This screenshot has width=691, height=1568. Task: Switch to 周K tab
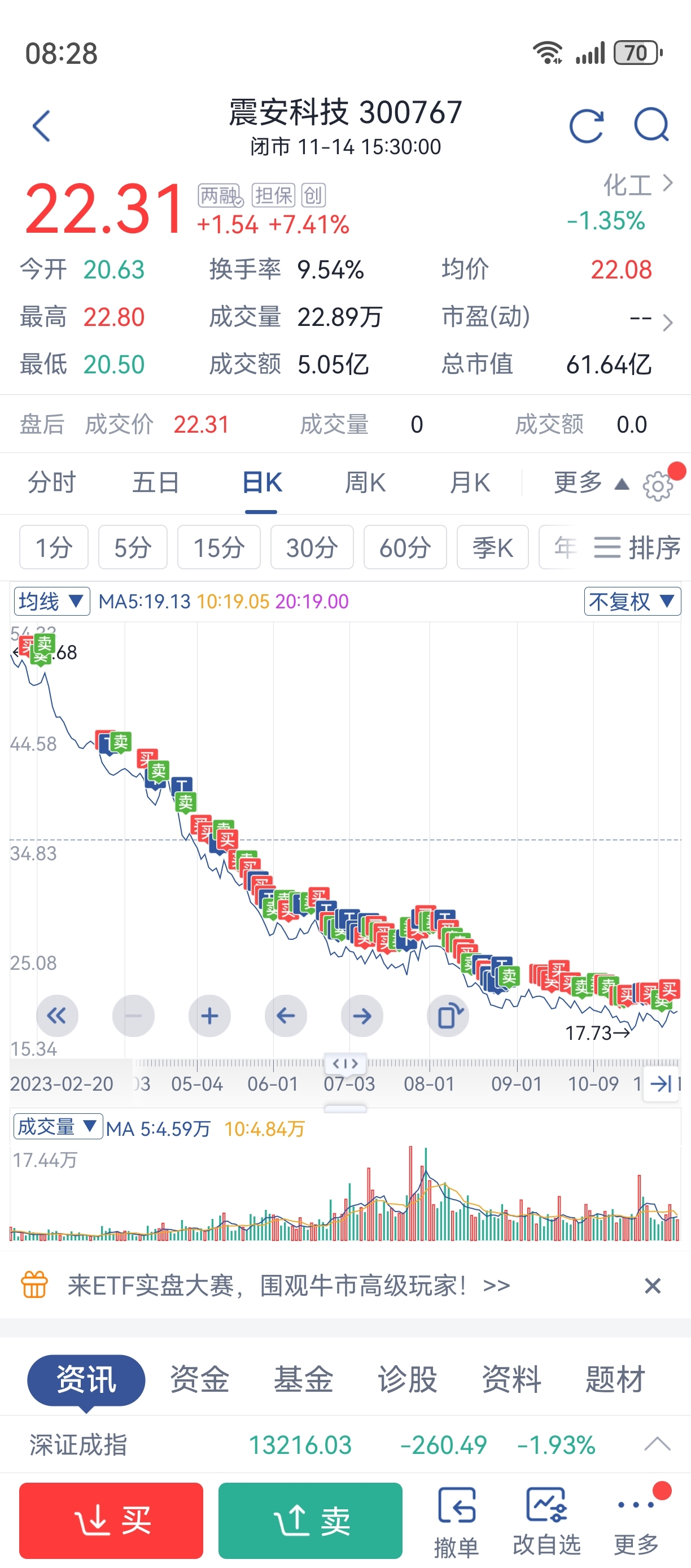[x=365, y=484]
